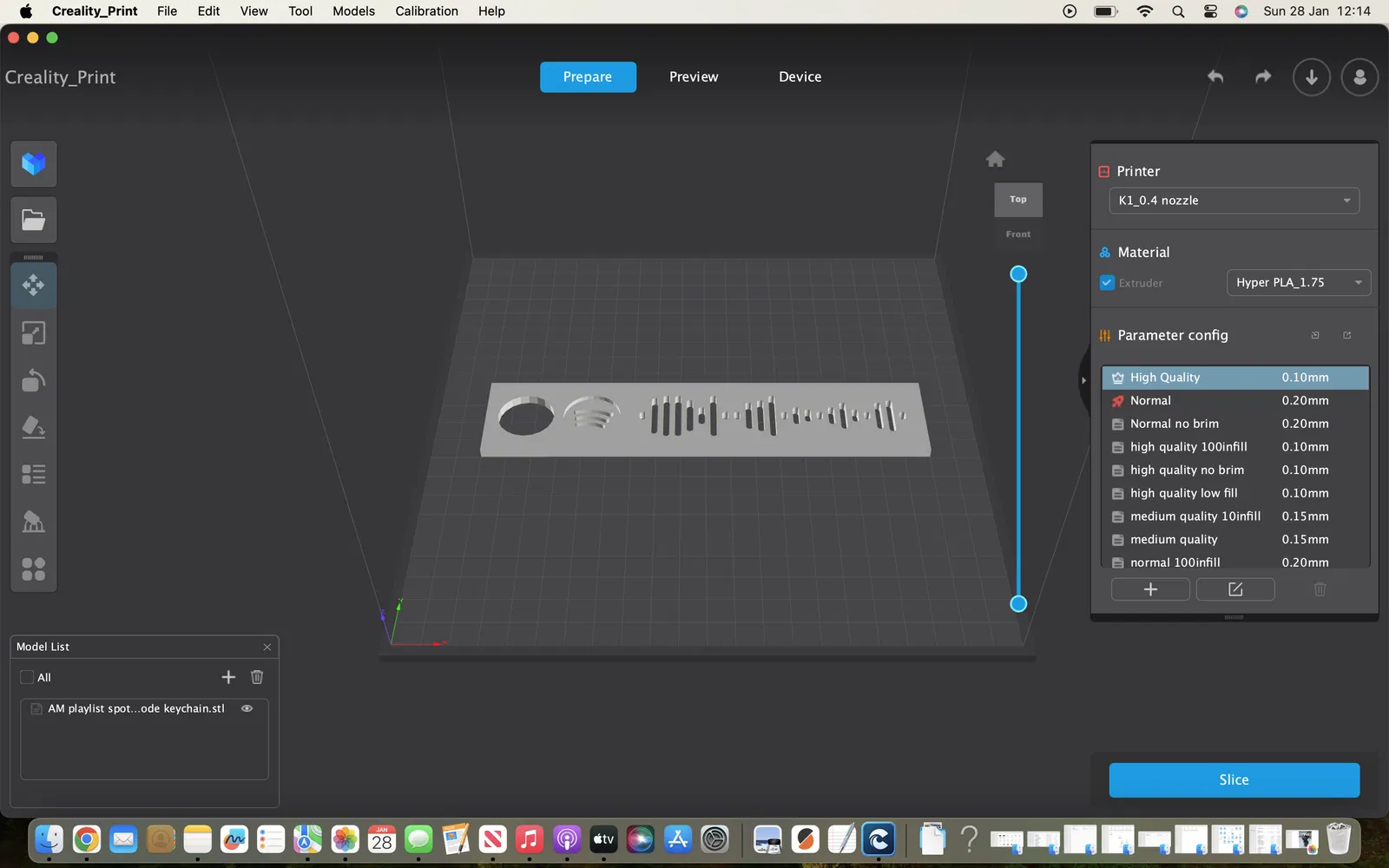Select high quality no brim profile
Screen dimensions: 1389x868
click(x=1235, y=470)
